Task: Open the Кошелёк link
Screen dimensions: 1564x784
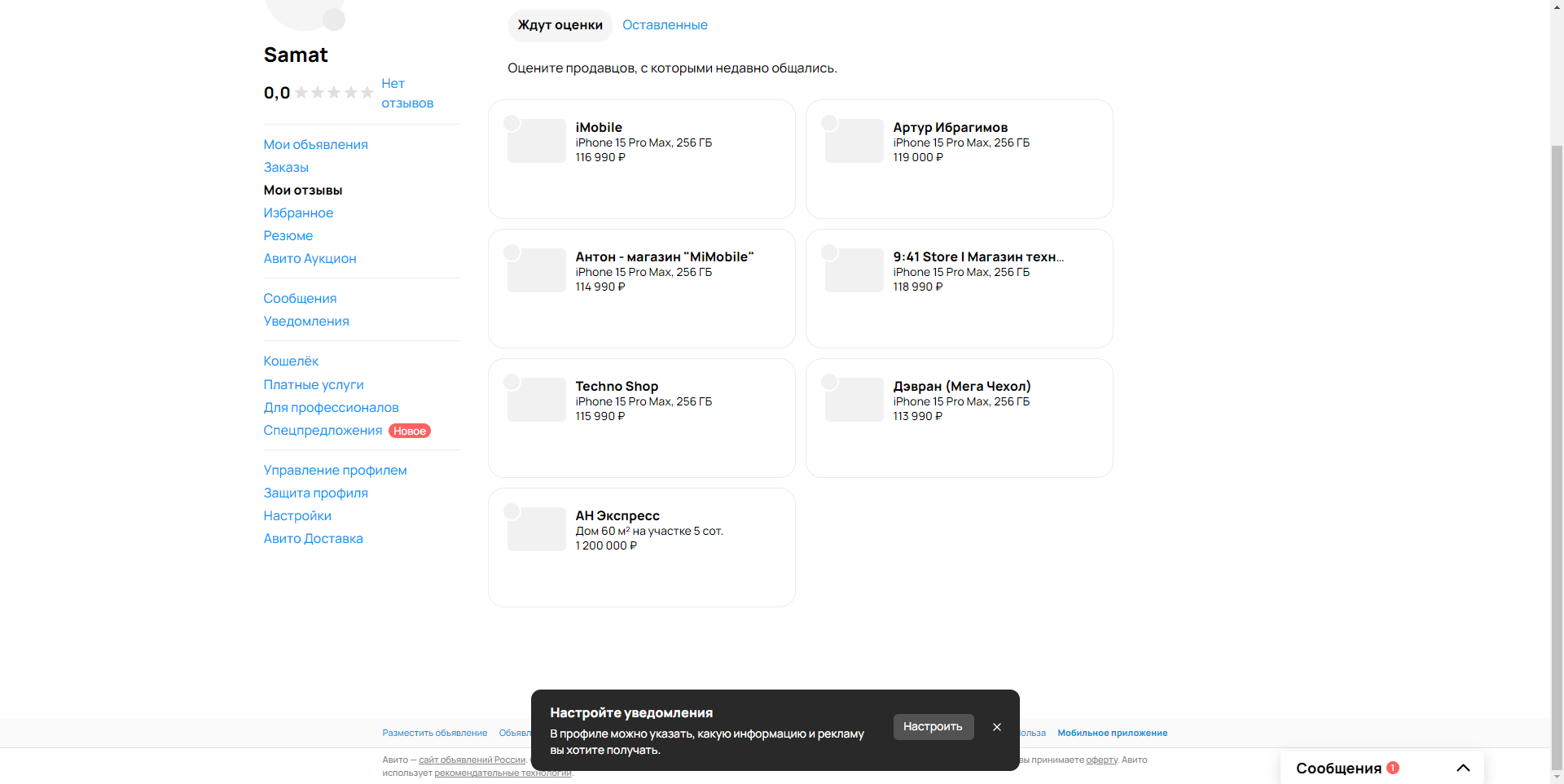Action: 291,361
